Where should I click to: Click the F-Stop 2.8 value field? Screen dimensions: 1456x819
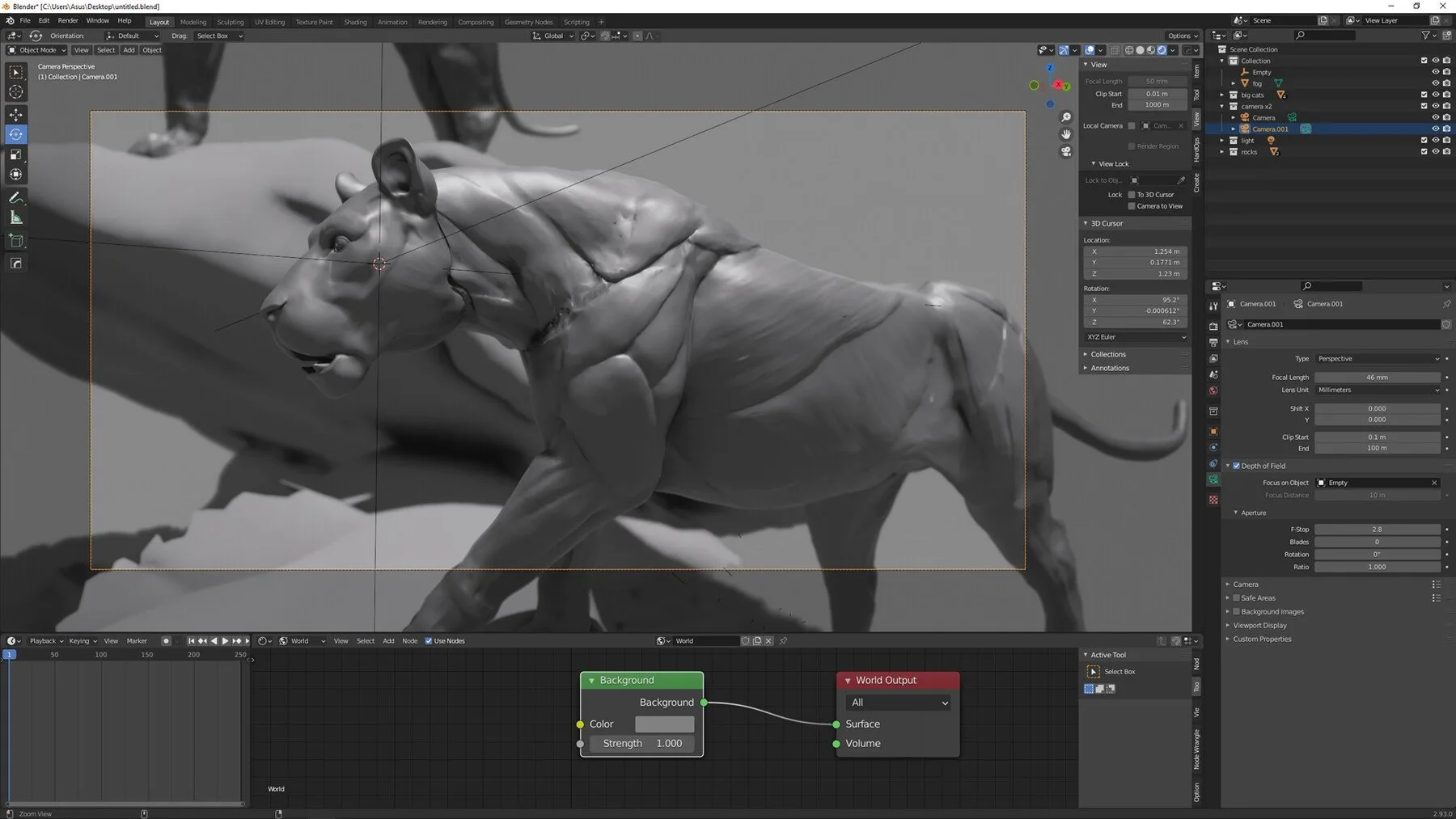[1378, 530]
